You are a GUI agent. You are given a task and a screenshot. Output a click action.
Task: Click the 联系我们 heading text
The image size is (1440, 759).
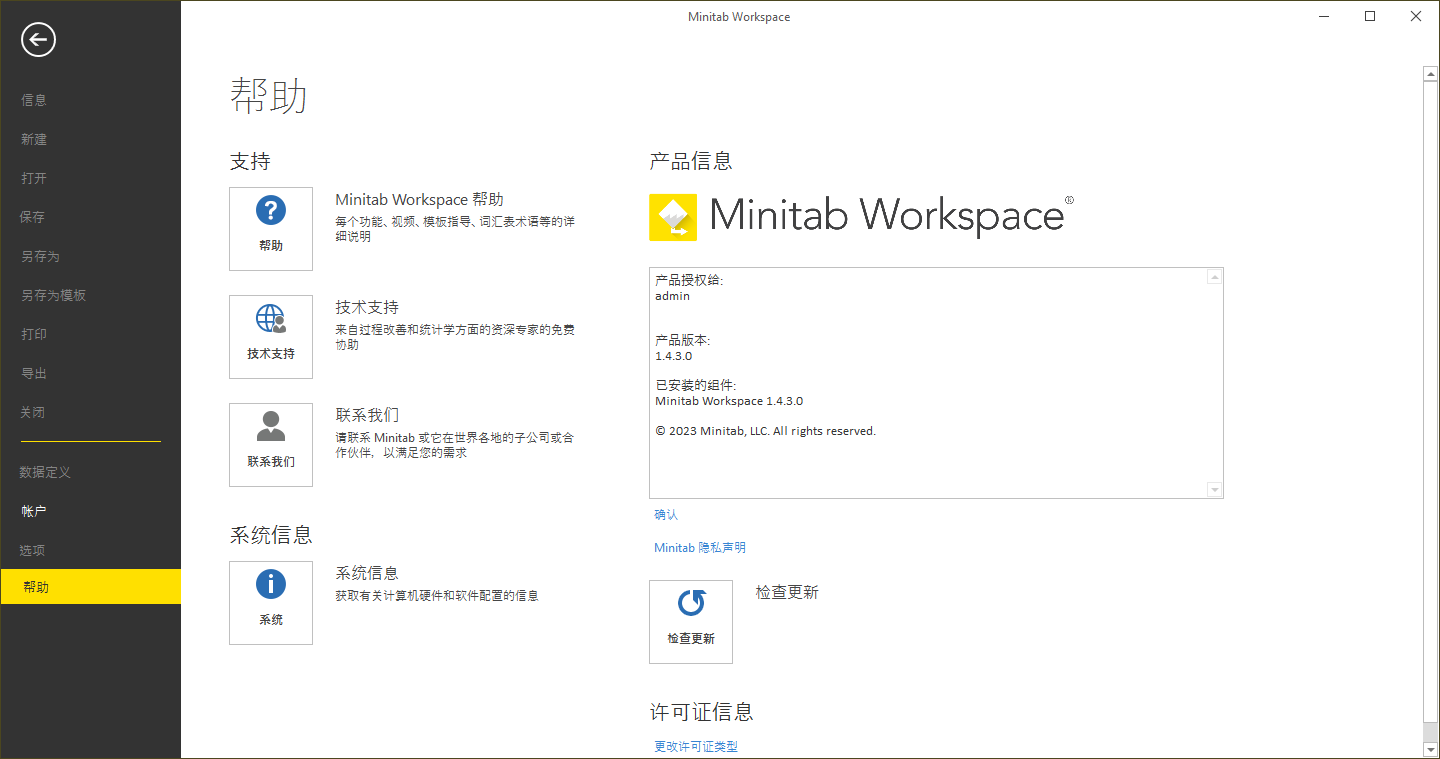367,415
